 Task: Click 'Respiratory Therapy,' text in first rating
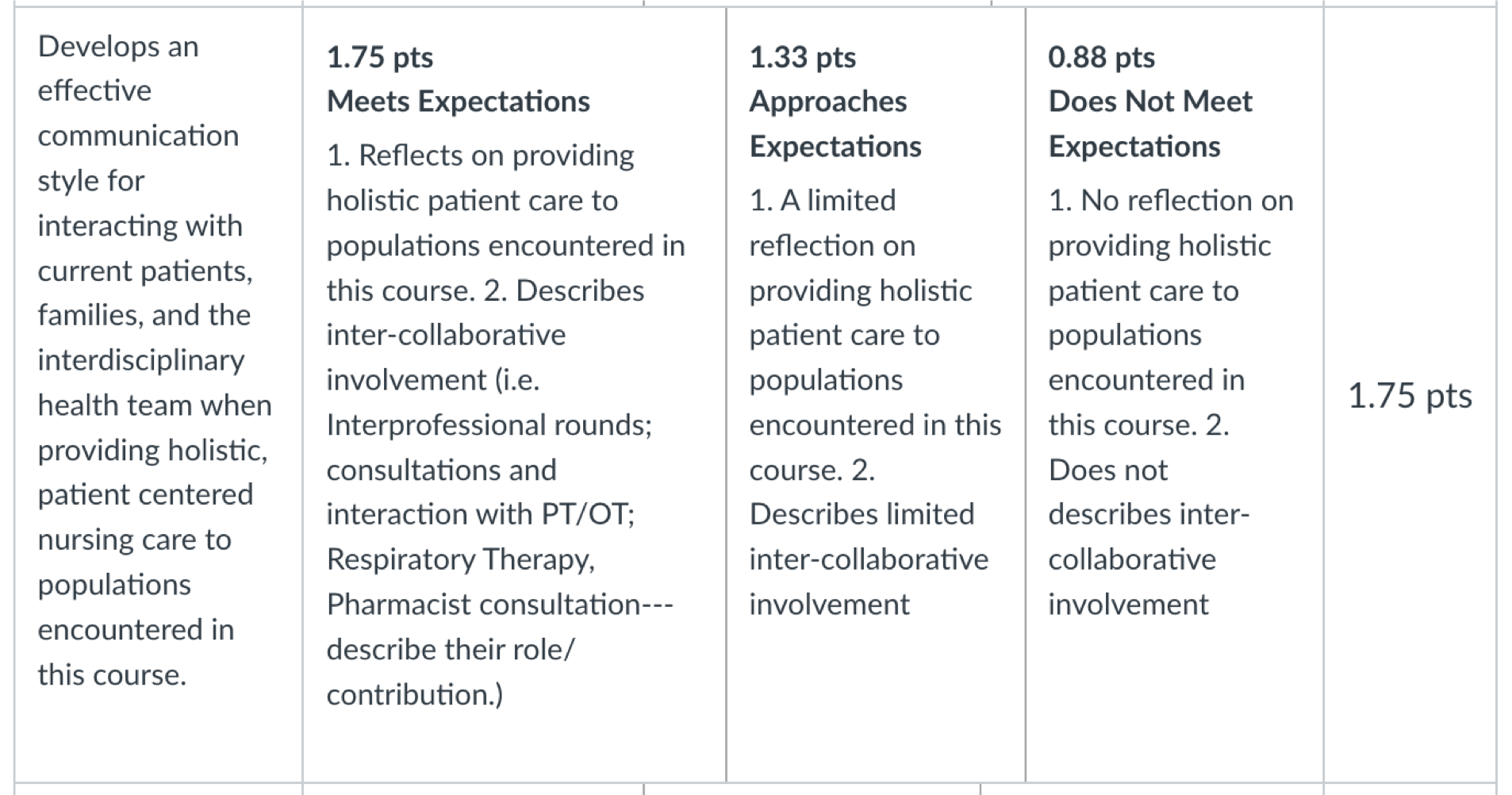point(461,560)
